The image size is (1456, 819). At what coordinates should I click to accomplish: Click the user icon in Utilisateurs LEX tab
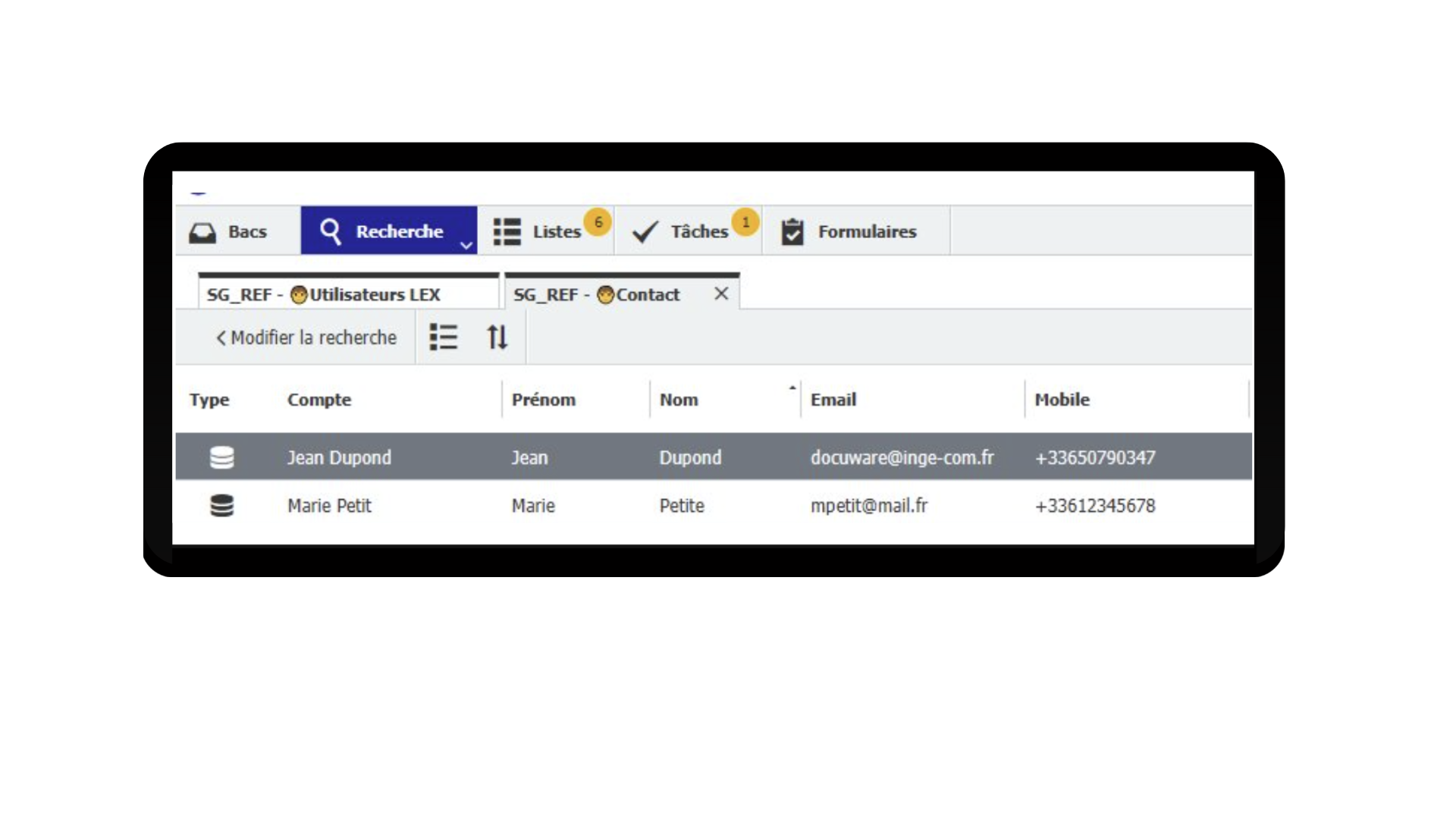point(299,295)
